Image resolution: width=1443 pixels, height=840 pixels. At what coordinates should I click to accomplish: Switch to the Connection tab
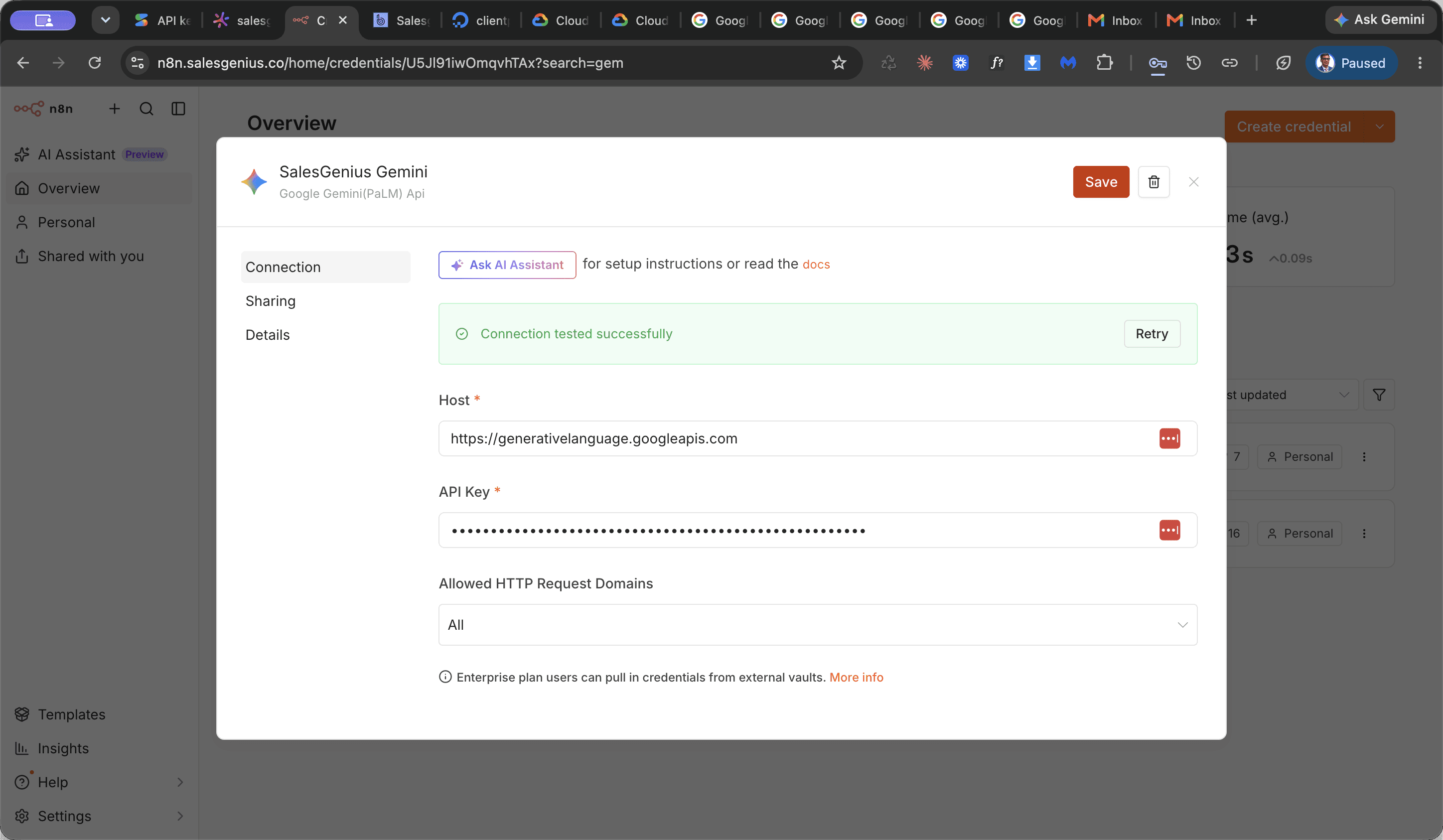(325, 267)
